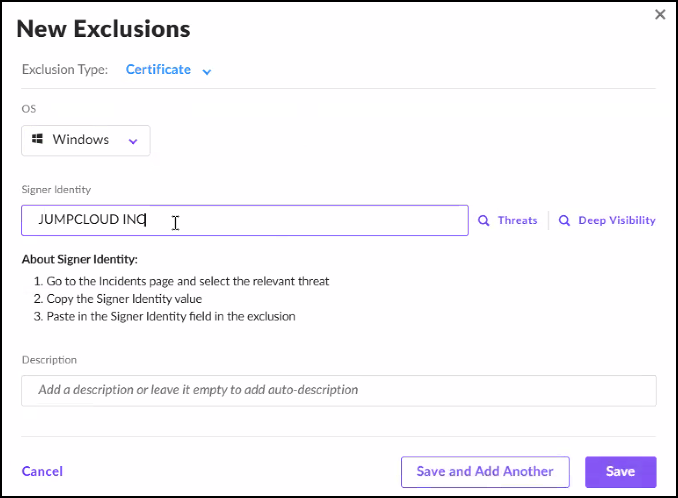Close the New Exclusions dialog
Screen dimensions: 678x498
pyautogui.click(x=659, y=14)
